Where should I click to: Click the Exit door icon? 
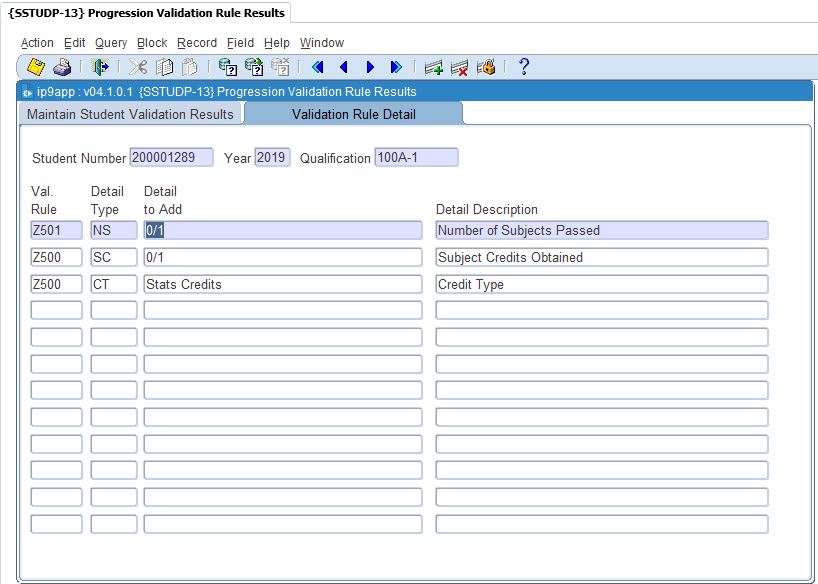(x=100, y=67)
